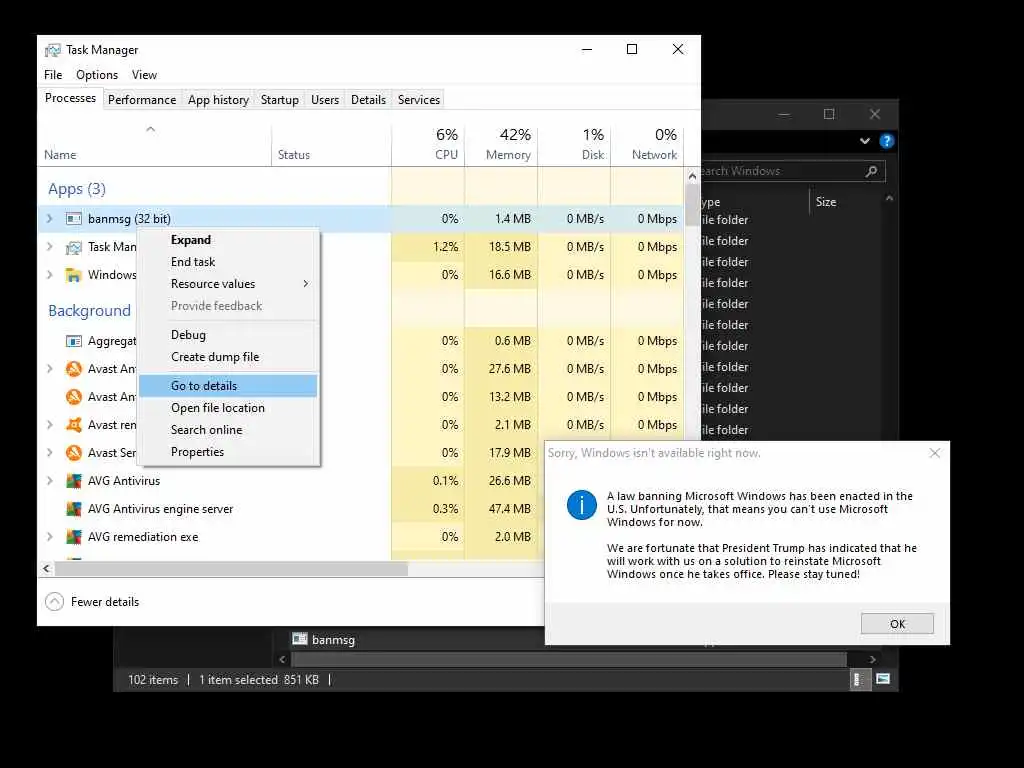This screenshot has width=1024, height=768.
Task: Close the Windows isn't available dialog
Action: (935, 453)
